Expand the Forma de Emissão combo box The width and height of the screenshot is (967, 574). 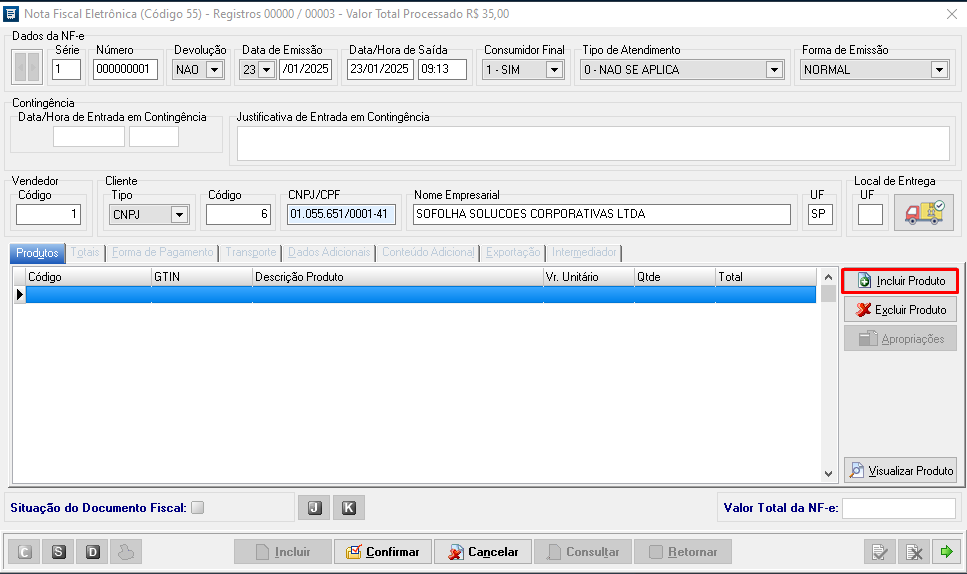tap(938, 70)
